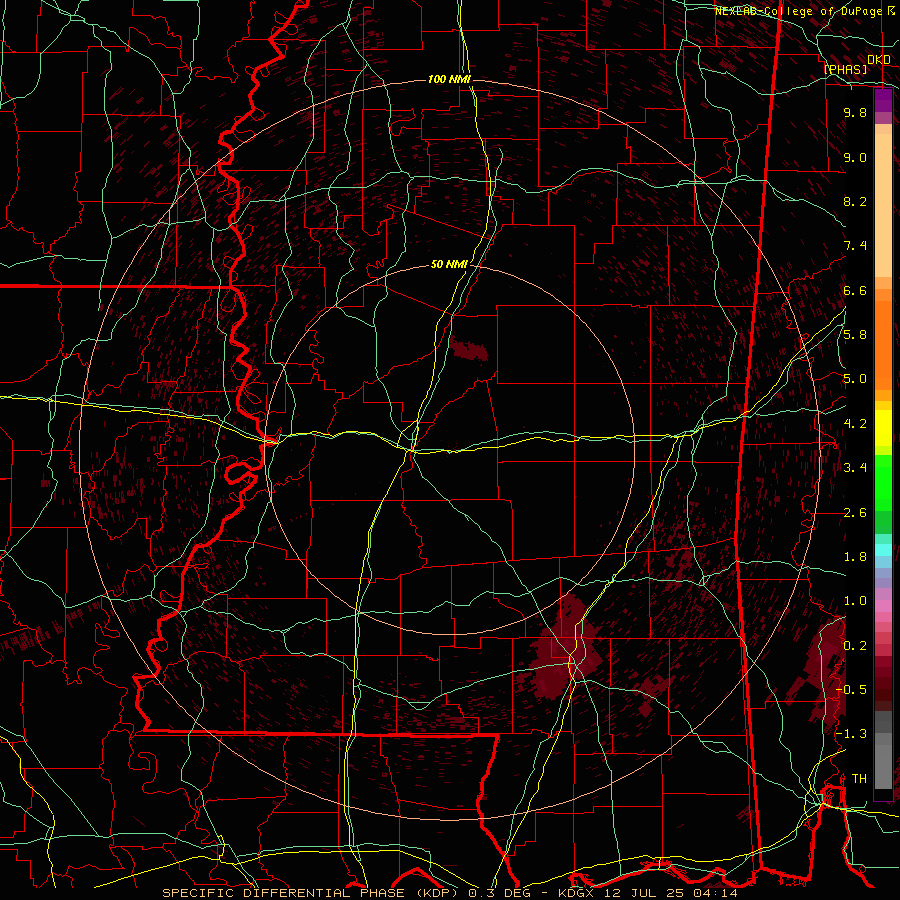Viewport: 900px width, 900px height.
Task: Select the 8.2 legend value
Action: (x=855, y=201)
